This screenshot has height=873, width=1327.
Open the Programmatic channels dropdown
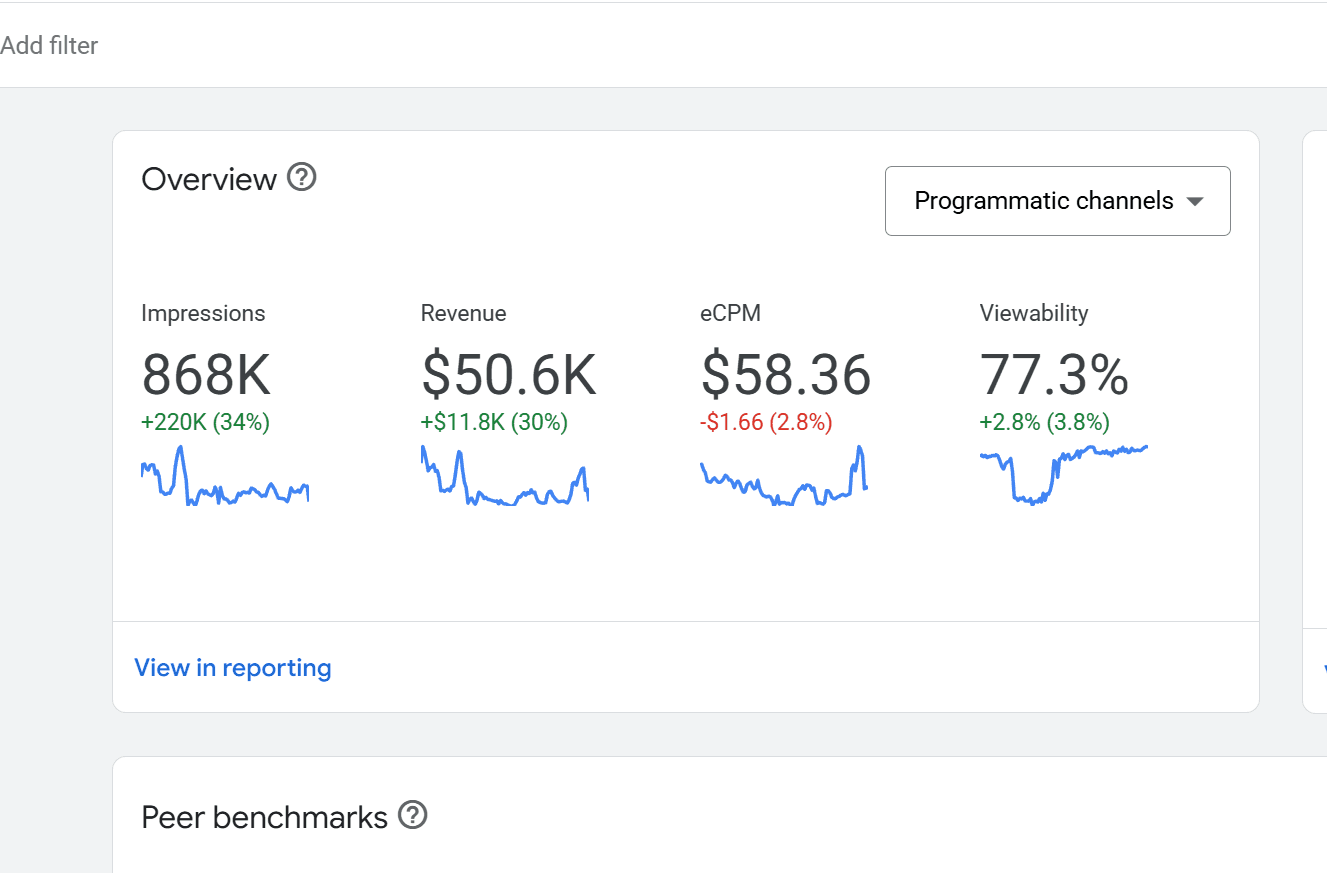[1057, 201]
